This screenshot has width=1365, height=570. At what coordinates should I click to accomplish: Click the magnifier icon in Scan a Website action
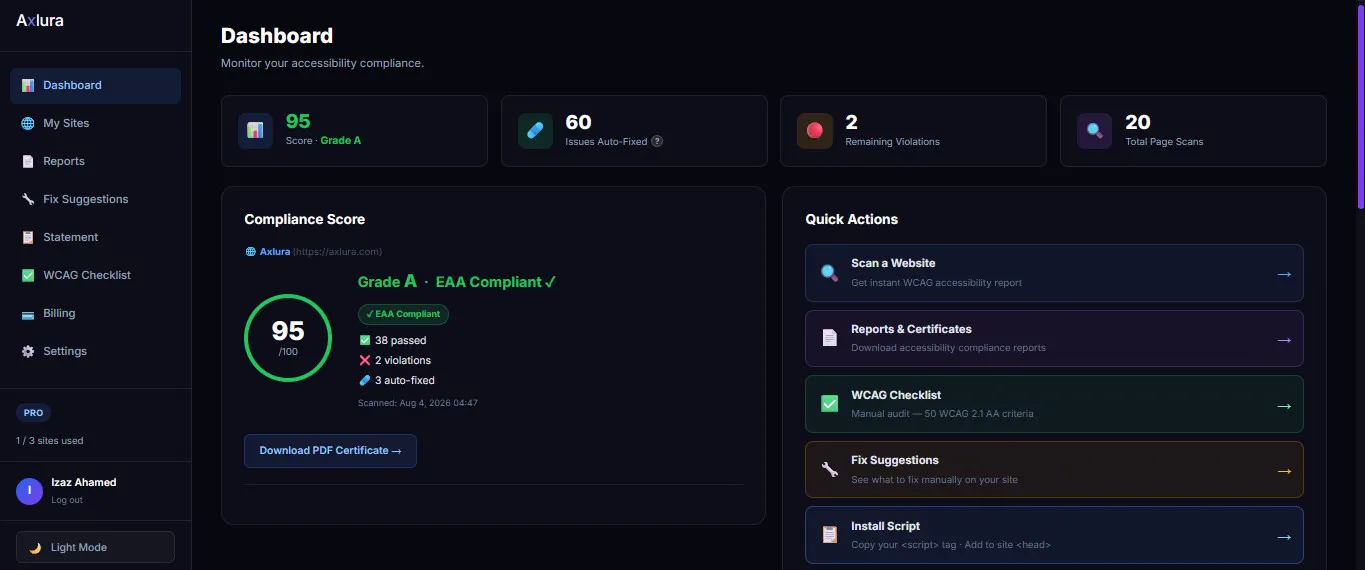(829, 273)
